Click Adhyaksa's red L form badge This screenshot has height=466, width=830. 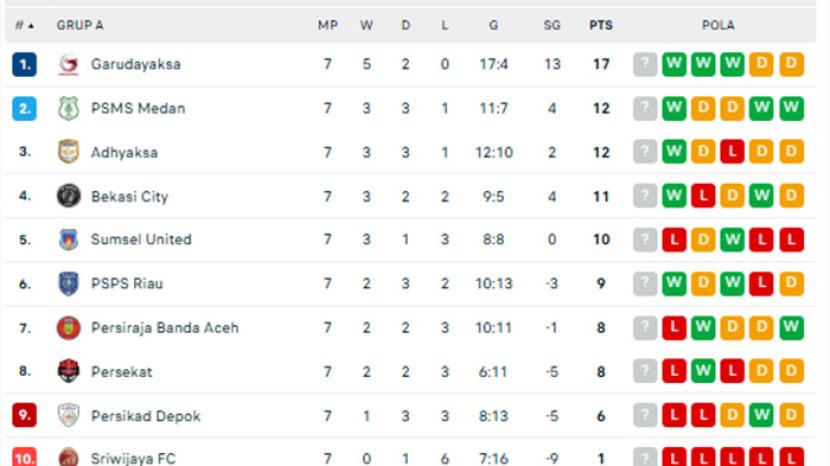(x=732, y=152)
